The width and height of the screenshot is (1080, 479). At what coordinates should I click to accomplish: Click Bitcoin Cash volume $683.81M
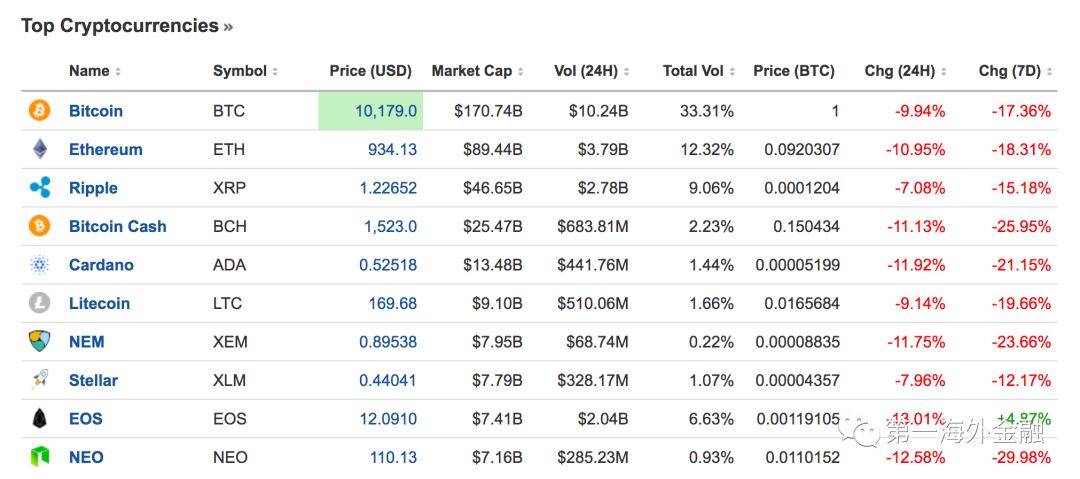tap(593, 226)
